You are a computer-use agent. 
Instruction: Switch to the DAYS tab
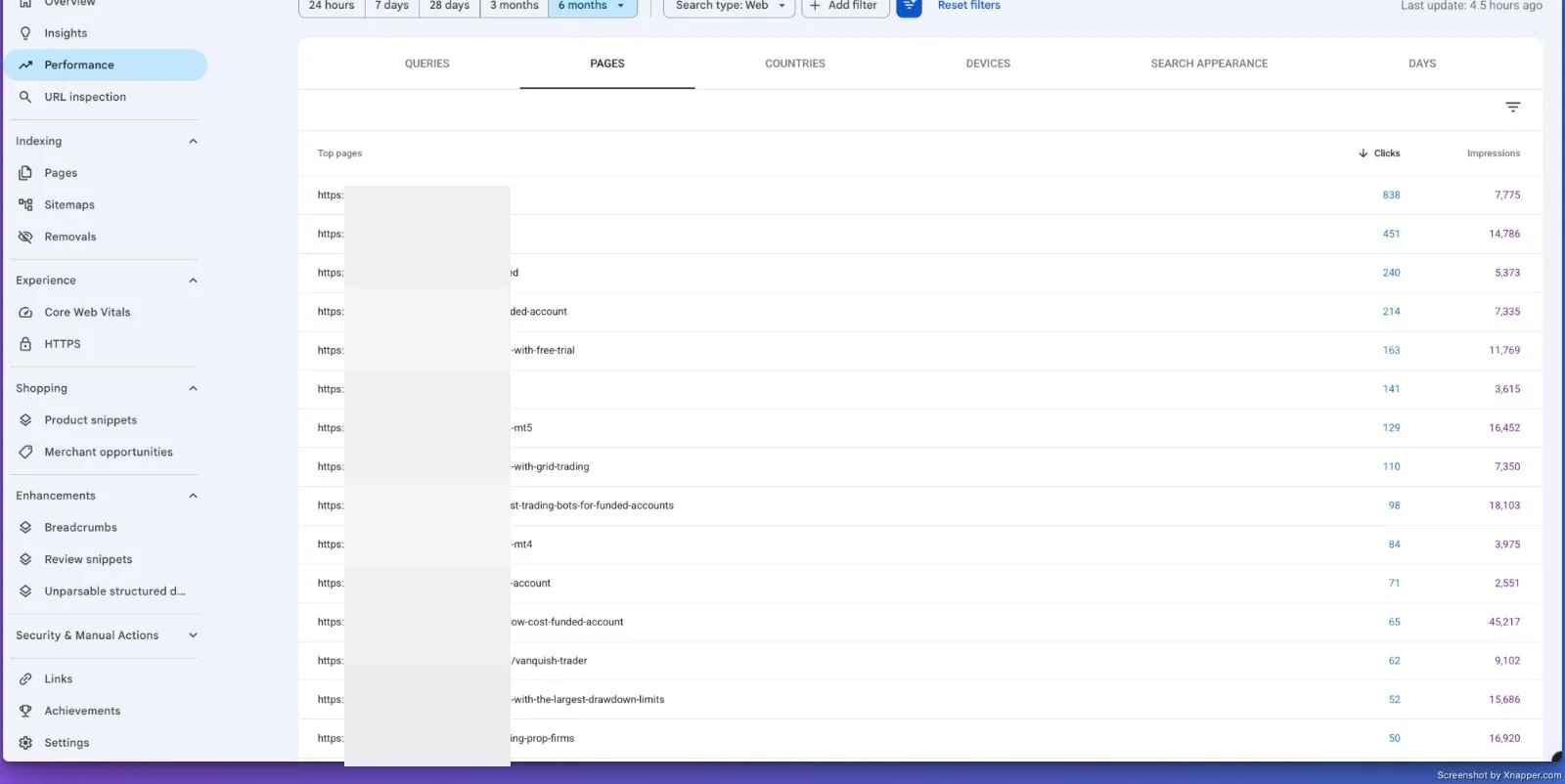1422,64
